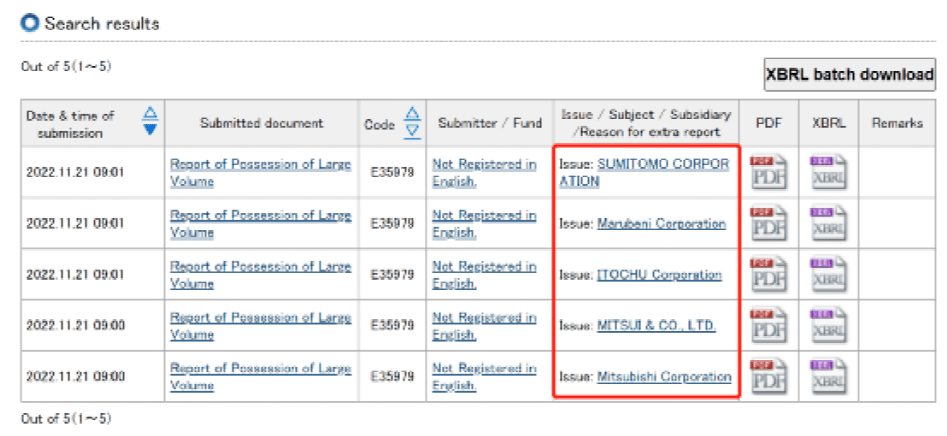This screenshot has height=436, width=947.
Task: Download XBRL for ITOCHU Corporation report
Action: pos(827,275)
